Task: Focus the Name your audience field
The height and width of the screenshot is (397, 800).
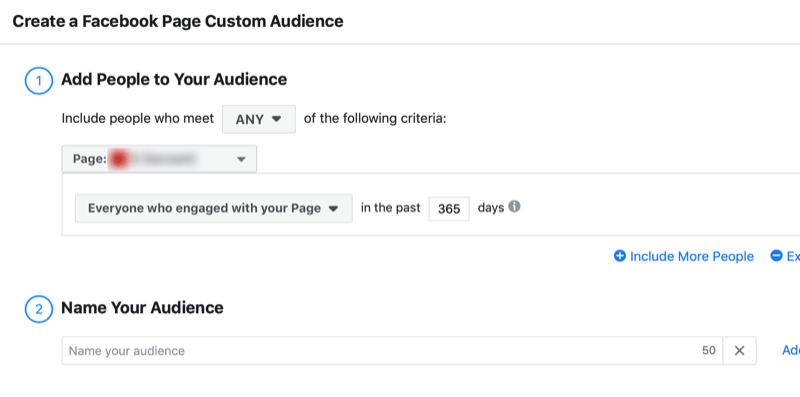Action: [x=392, y=351]
